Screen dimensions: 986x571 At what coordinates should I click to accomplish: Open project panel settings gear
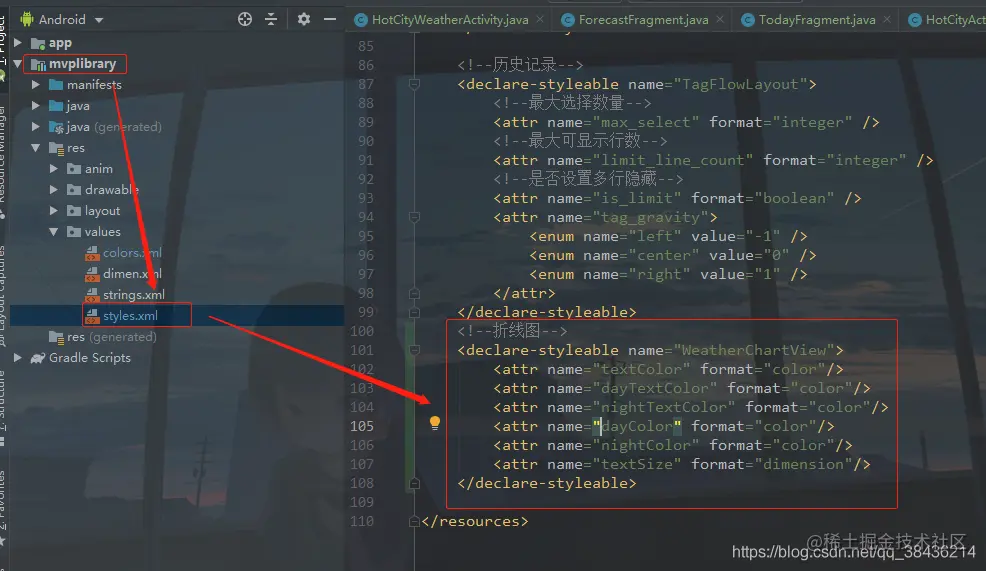pyautogui.click(x=304, y=19)
